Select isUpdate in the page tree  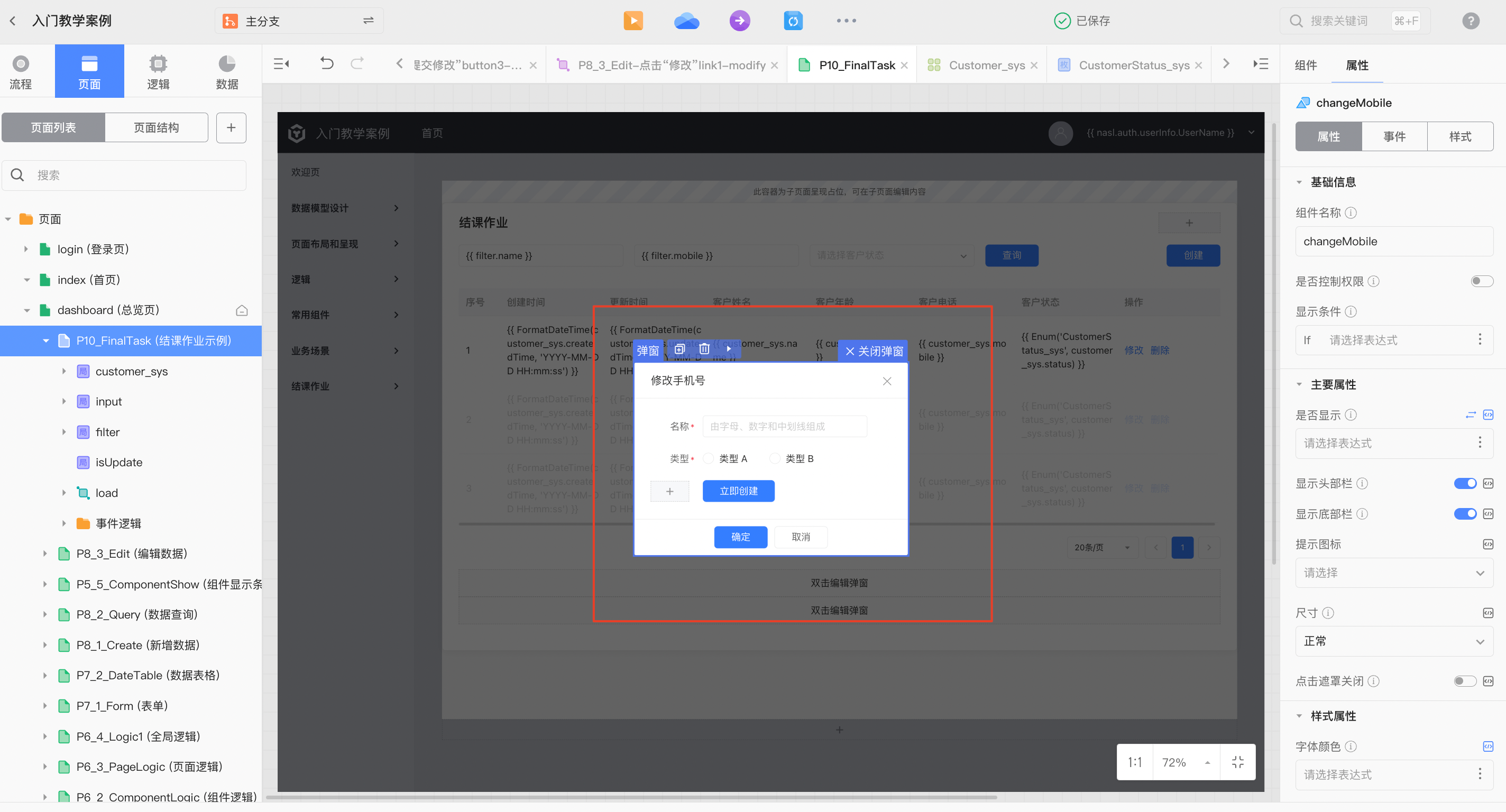(118, 463)
